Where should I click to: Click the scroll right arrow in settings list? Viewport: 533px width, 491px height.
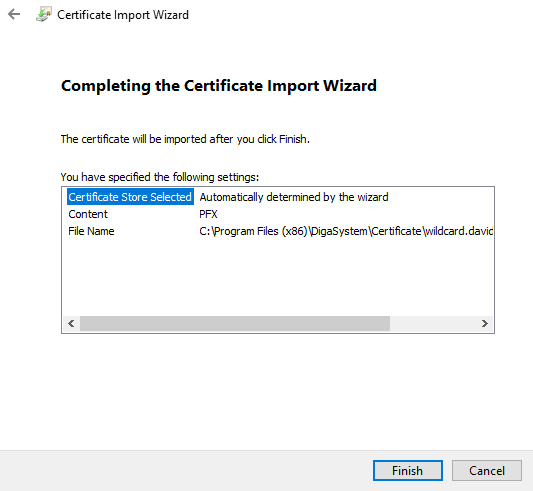[x=485, y=323]
